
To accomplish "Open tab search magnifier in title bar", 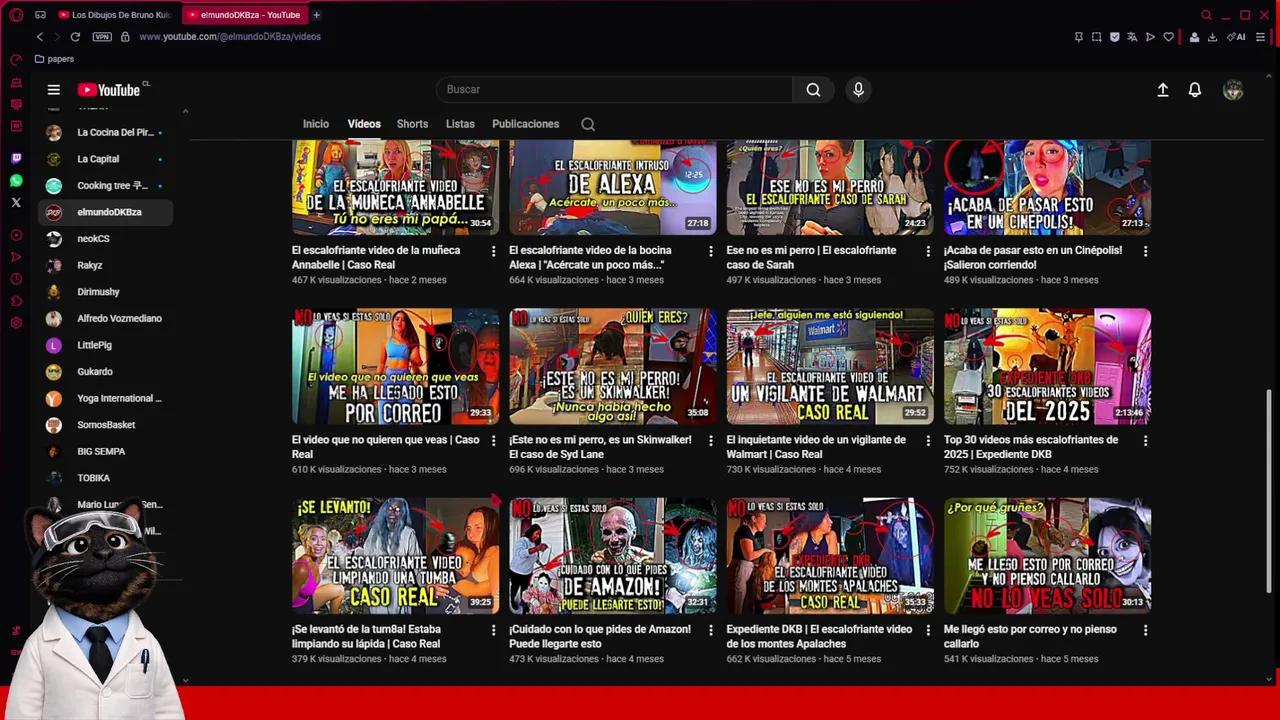I will (1206, 15).
